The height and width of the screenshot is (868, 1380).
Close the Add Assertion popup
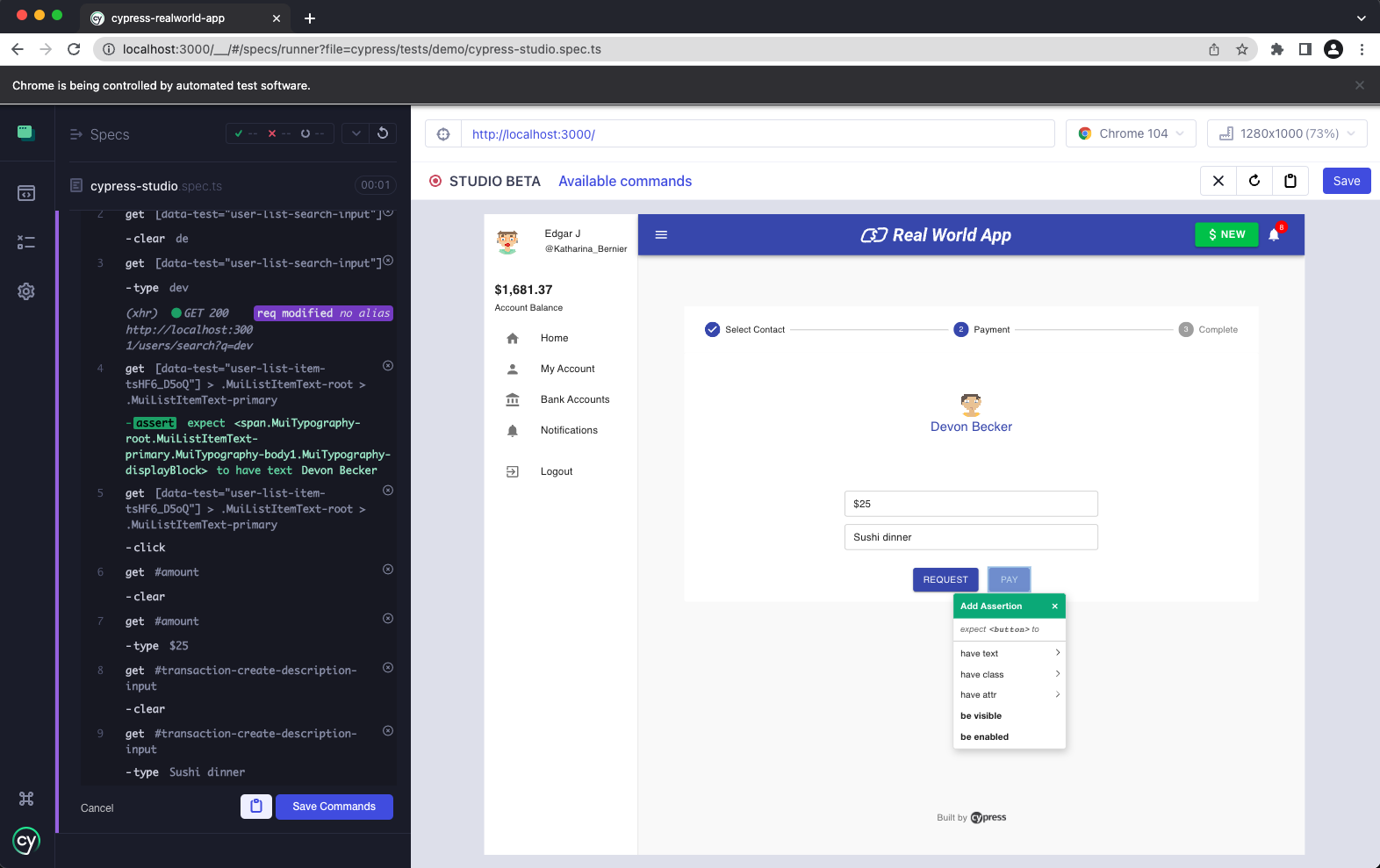[x=1054, y=606]
